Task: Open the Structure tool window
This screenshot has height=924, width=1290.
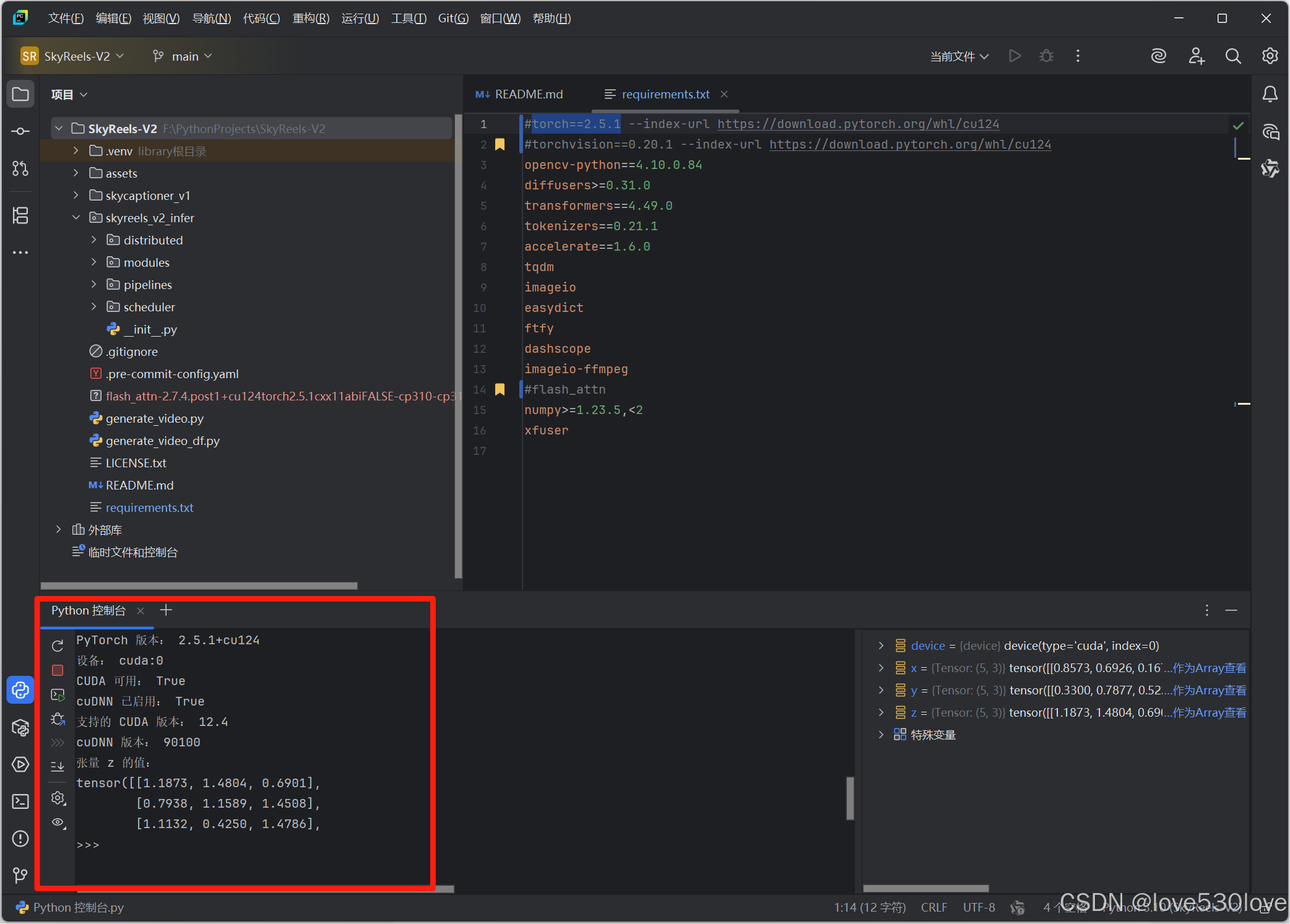Action: coord(20,215)
